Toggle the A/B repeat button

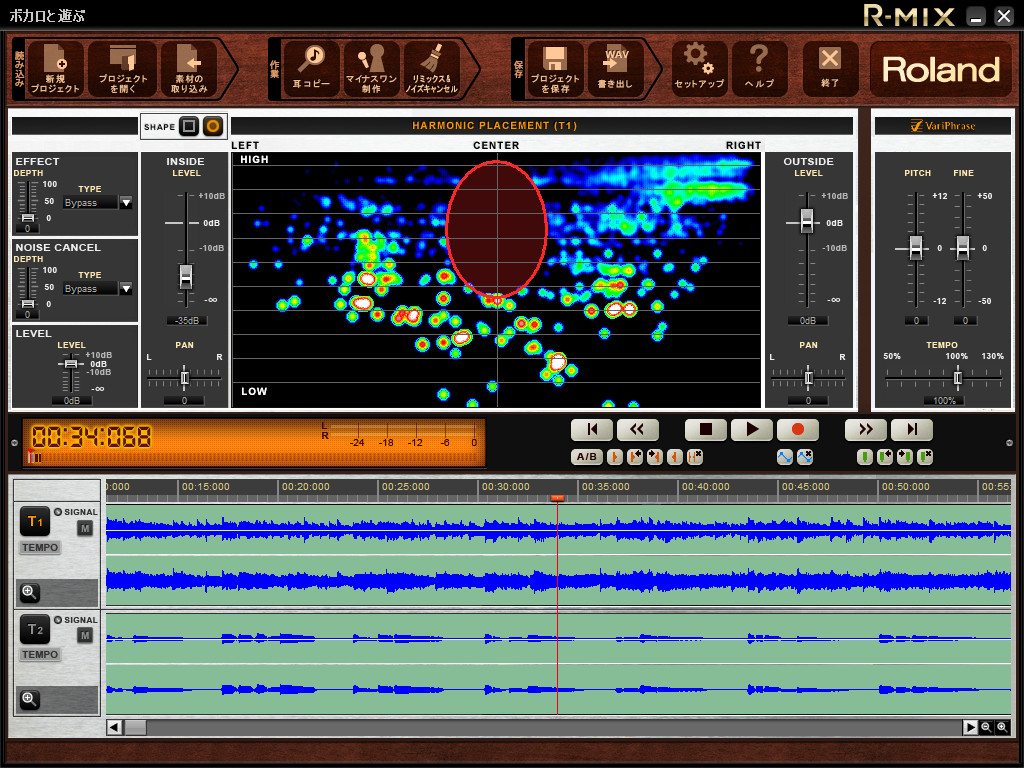click(x=586, y=456)
